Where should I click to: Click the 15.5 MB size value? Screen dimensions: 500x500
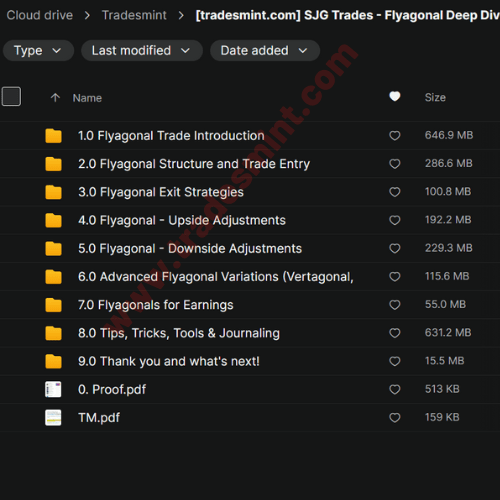coord(445,361)
